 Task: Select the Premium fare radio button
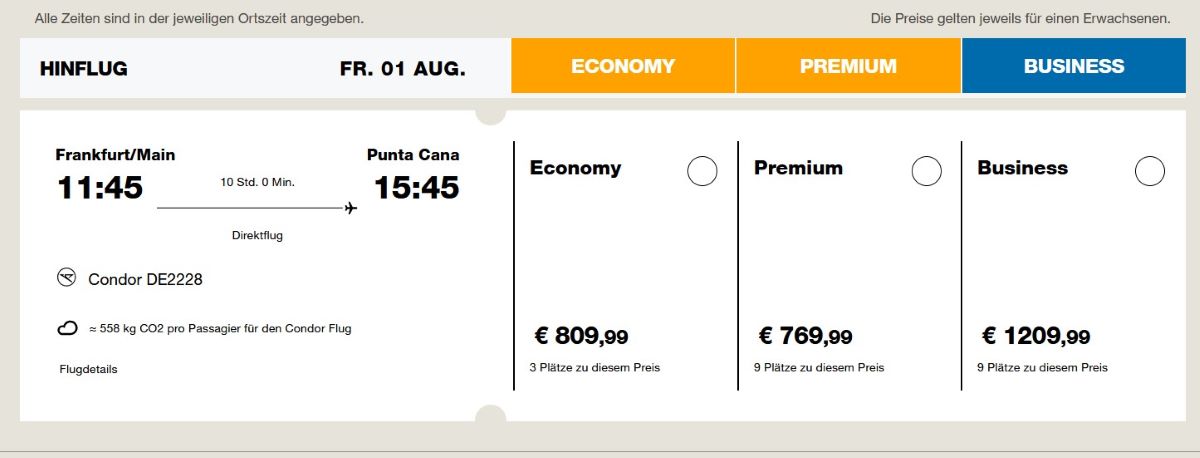pyautogui.click(x=926, y=171)
